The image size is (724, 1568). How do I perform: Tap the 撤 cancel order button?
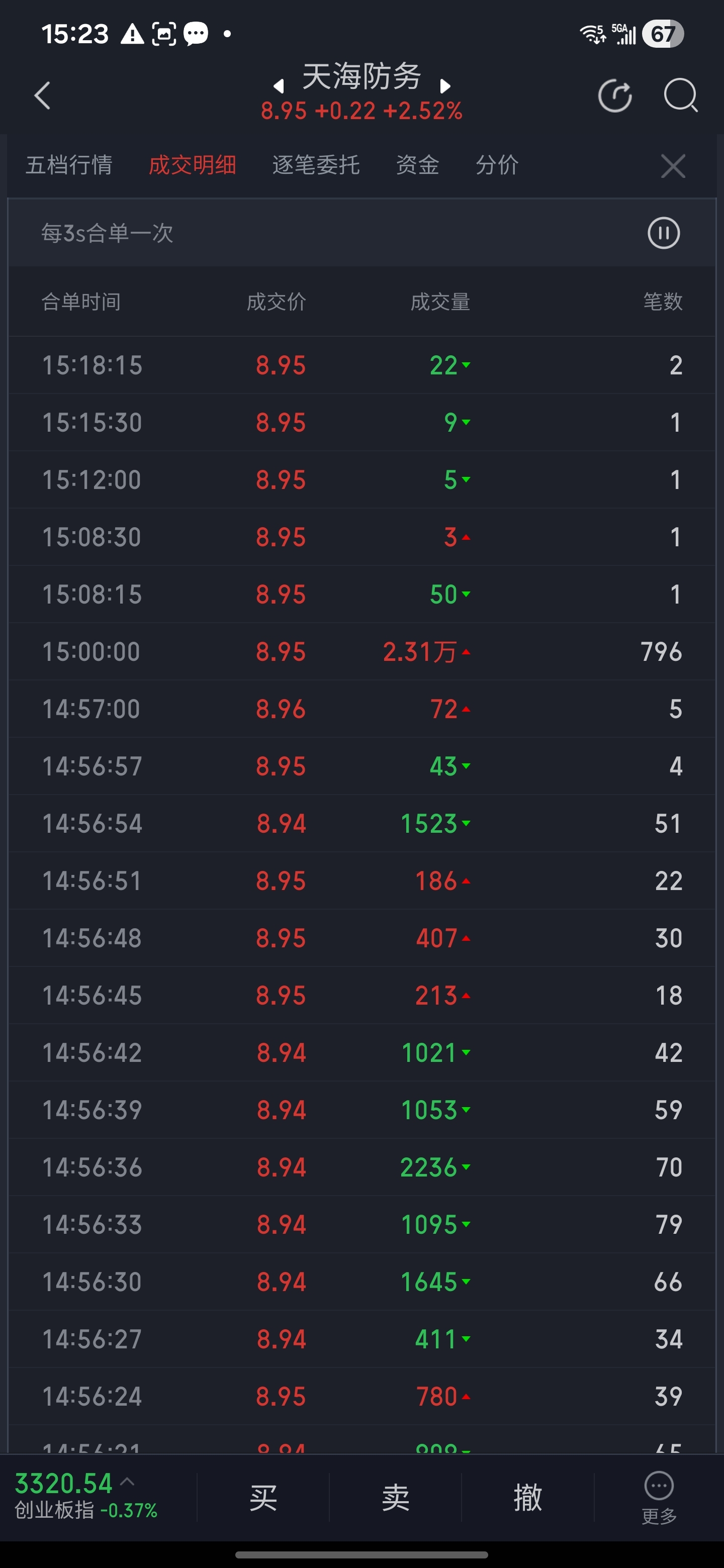(x=527, y=1498)
